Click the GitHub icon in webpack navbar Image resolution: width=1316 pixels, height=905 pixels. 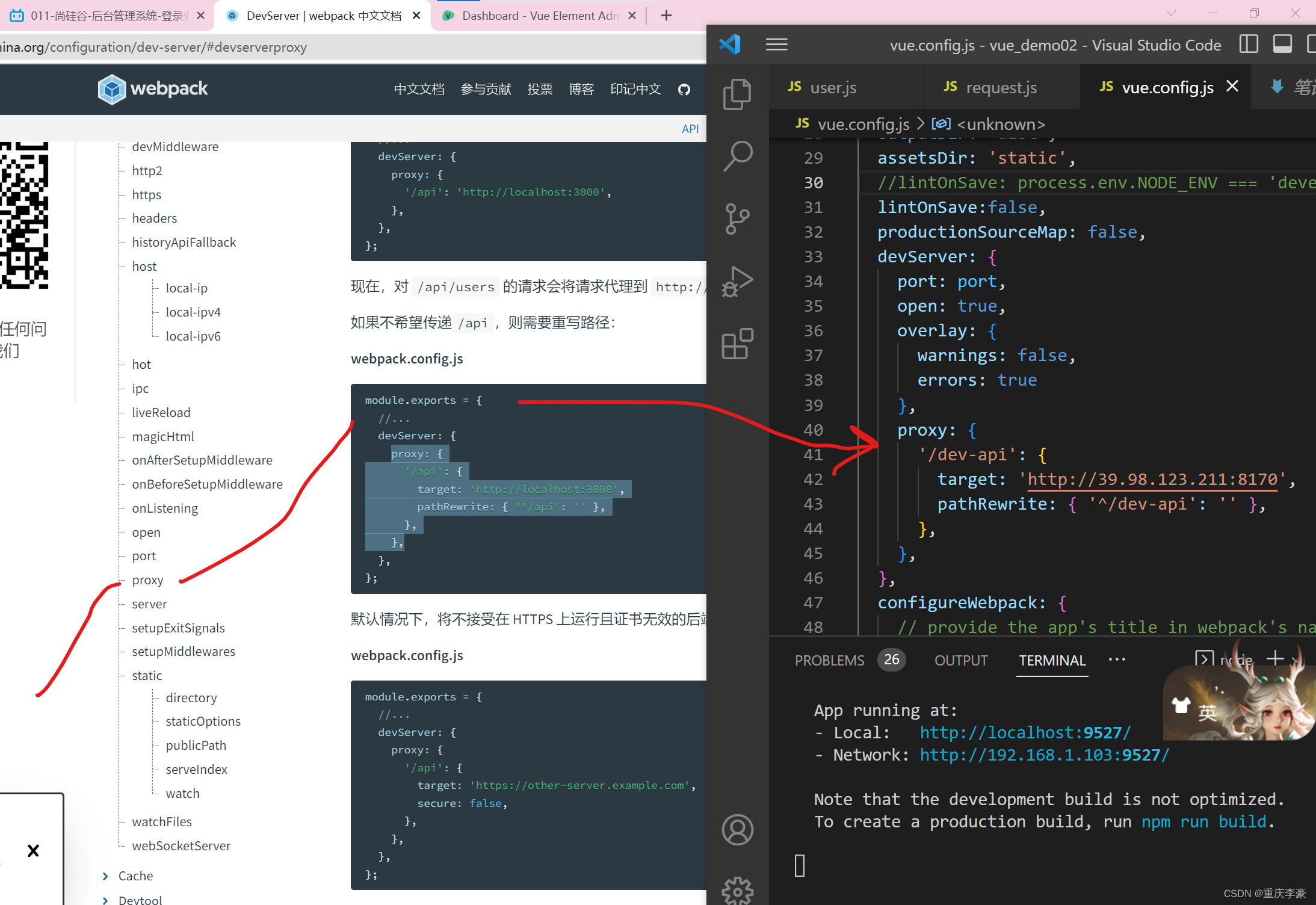[684, 90]
